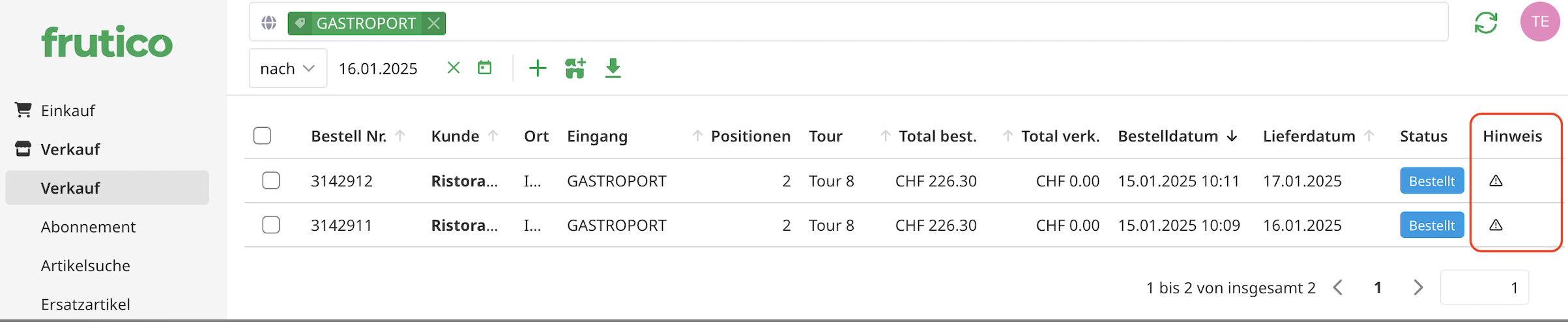Open the 'nach' dropdown
This screenshot has width=1568, height=322.
(287, 68)
